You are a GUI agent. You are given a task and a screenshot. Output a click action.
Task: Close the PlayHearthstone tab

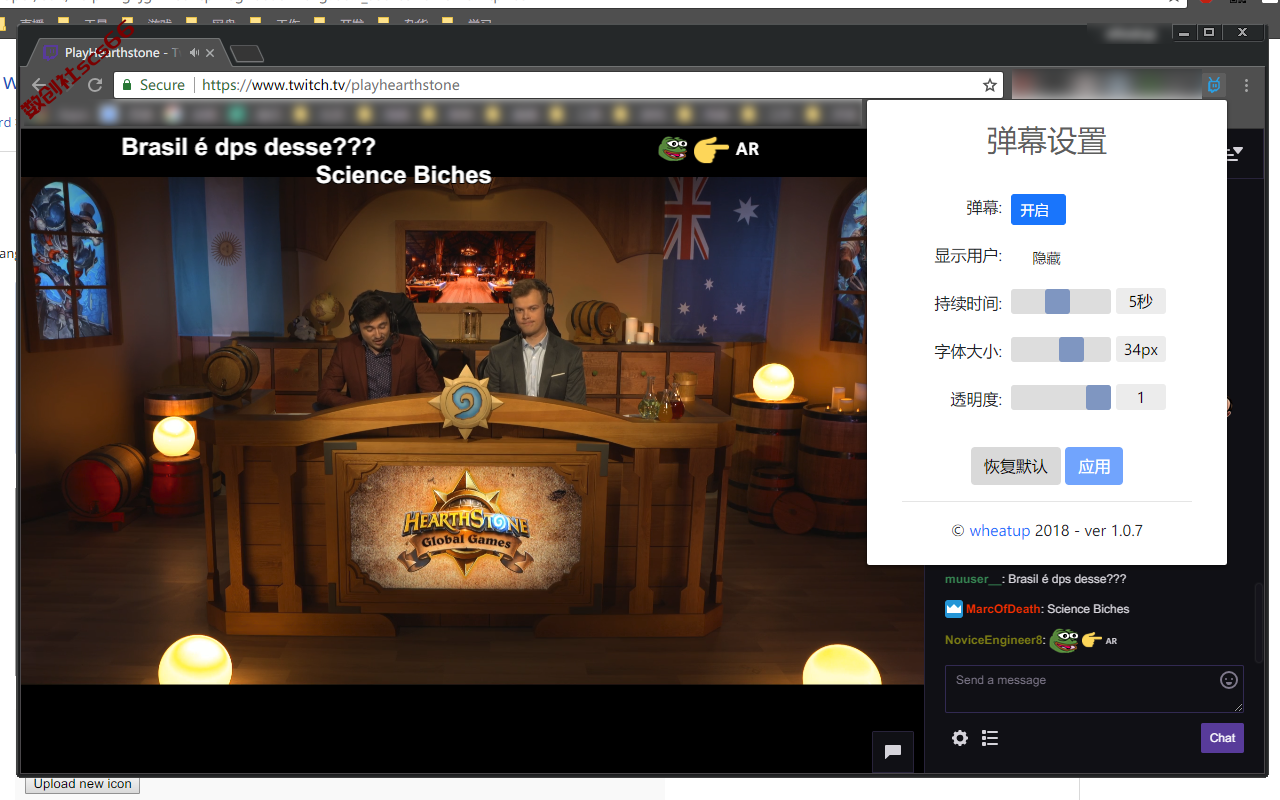point(210,52)
